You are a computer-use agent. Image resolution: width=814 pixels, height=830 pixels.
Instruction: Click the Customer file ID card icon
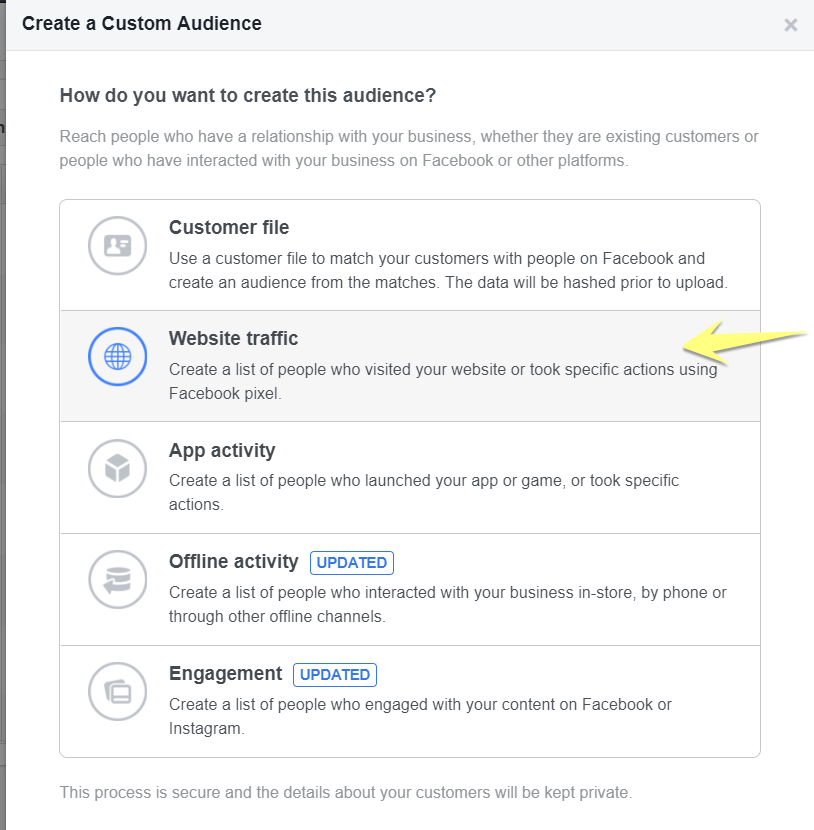(117, 246)
